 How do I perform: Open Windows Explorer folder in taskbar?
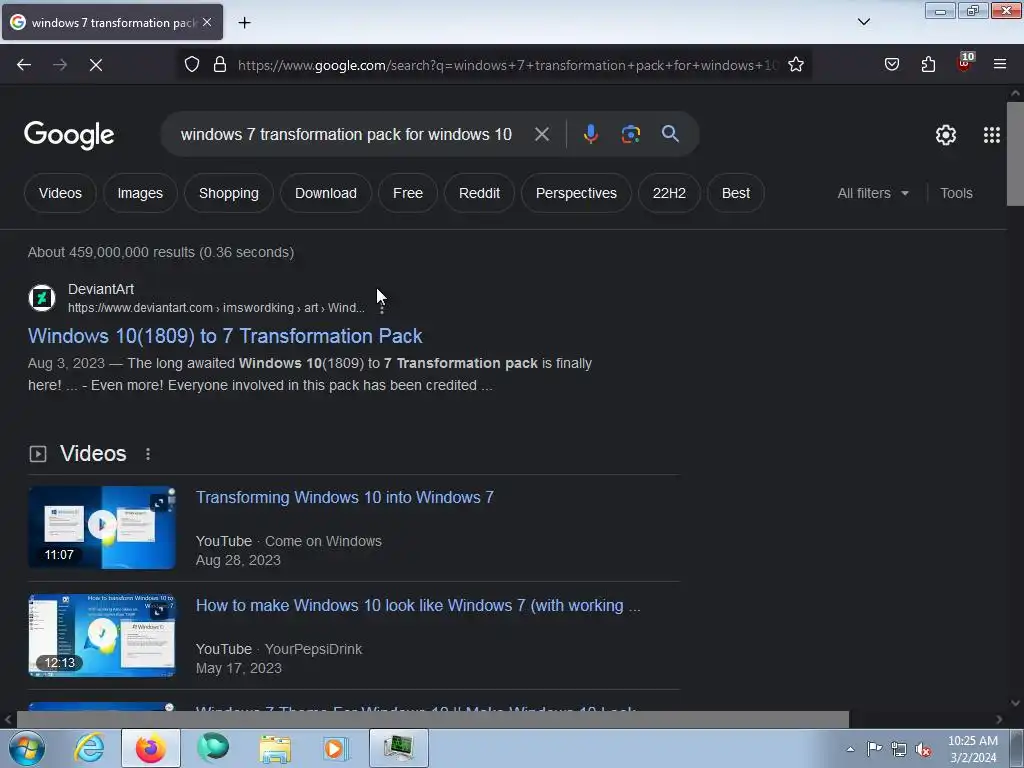275,748
